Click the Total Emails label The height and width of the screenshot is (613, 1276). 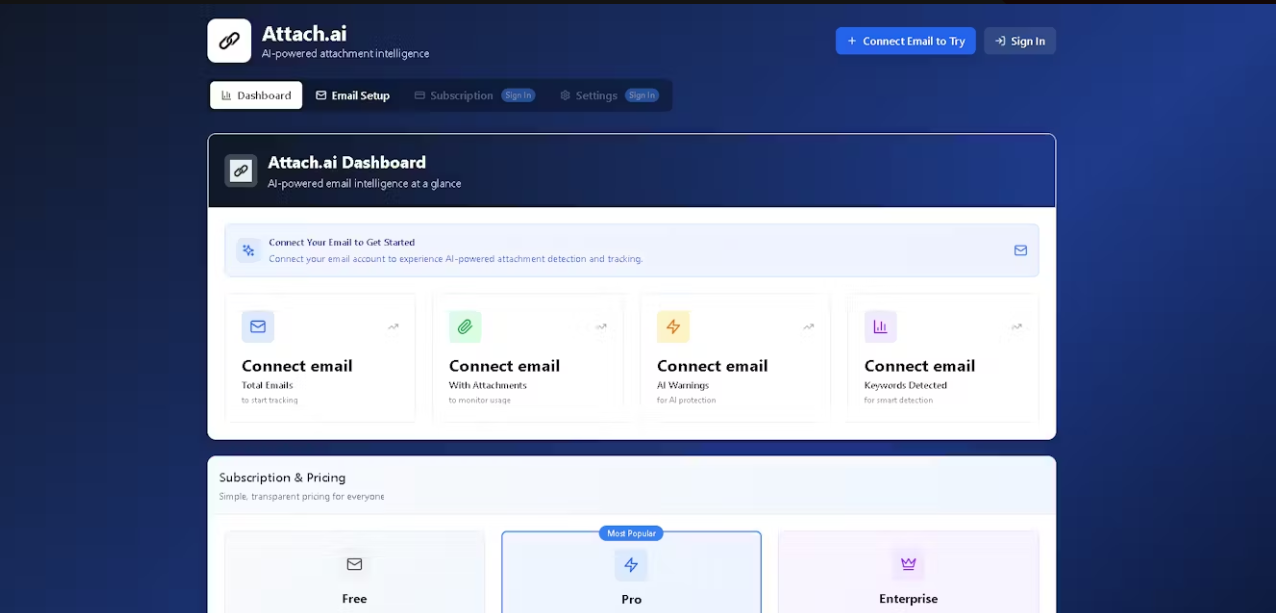[267, 385]
